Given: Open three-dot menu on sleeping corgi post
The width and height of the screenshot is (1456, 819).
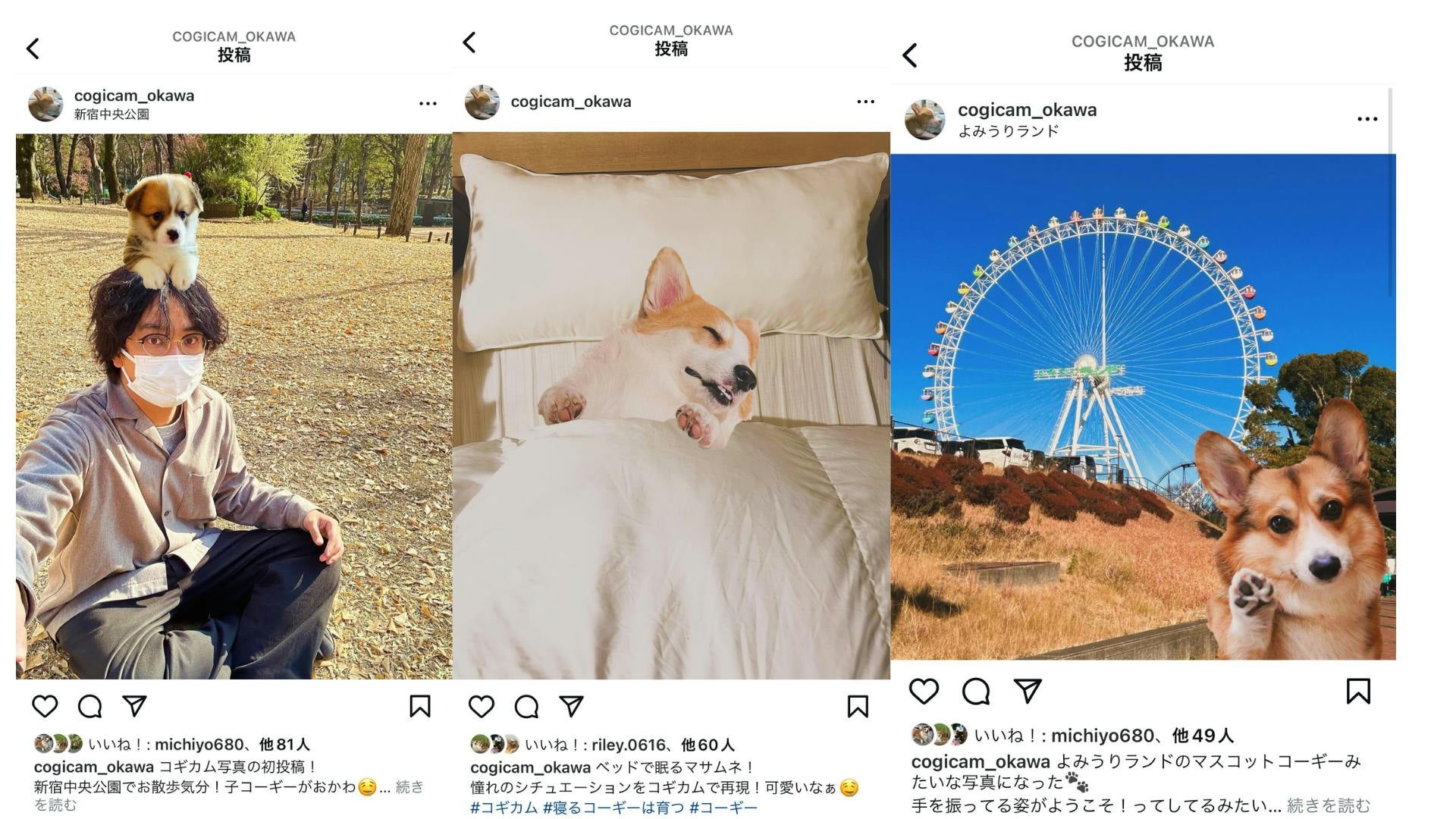Looking at the screenshot, I should click(865, 102).
